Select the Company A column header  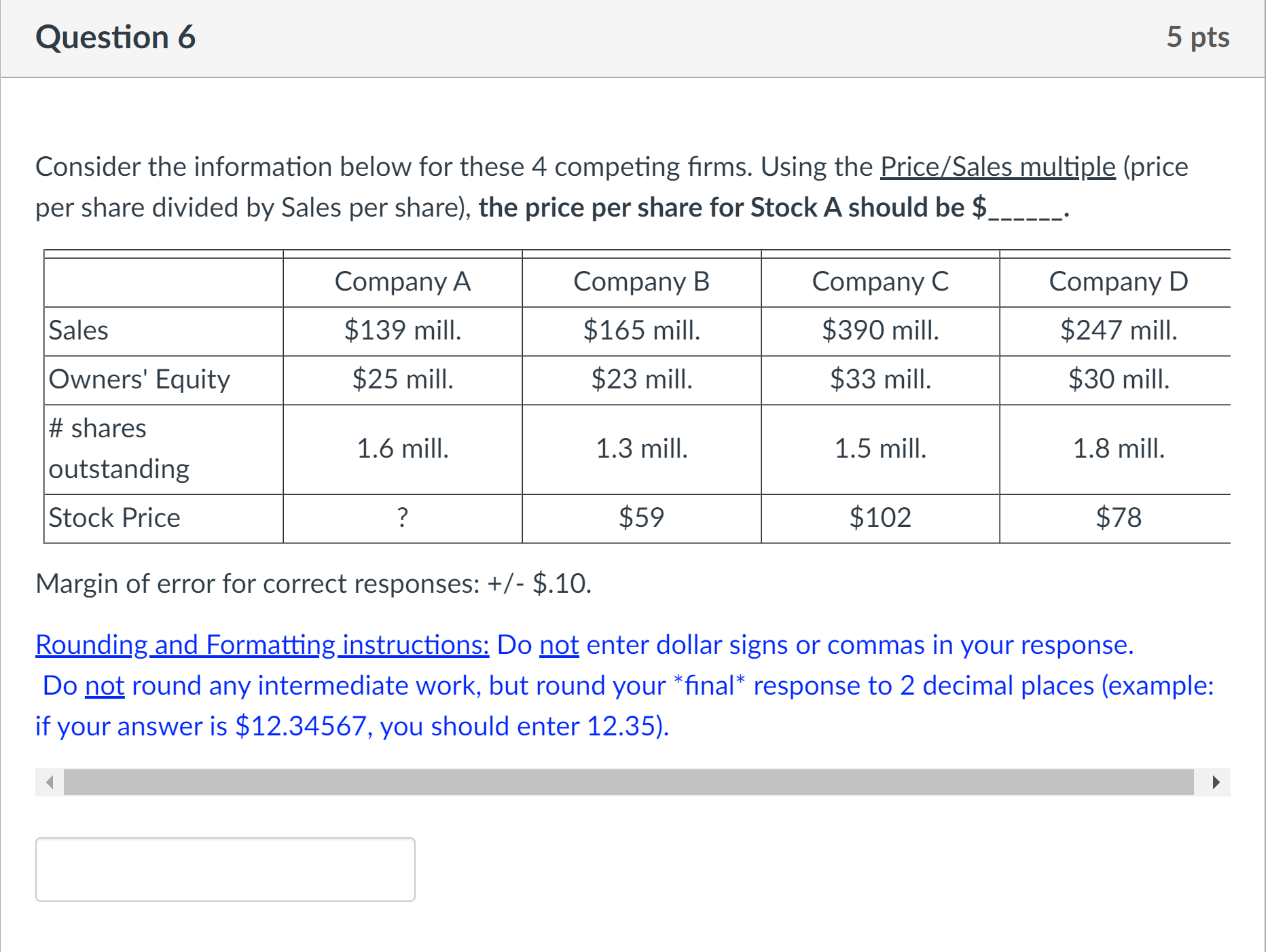pyautogui.click(x=402, y=281)
